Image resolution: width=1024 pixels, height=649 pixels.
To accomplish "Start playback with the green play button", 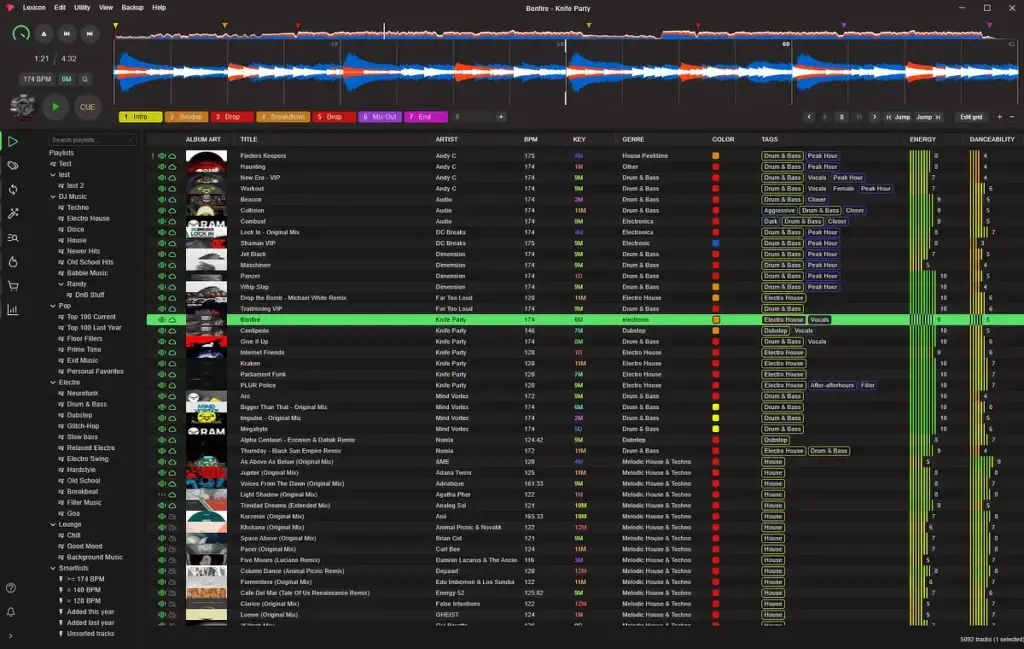I will (x=56, y=106).
